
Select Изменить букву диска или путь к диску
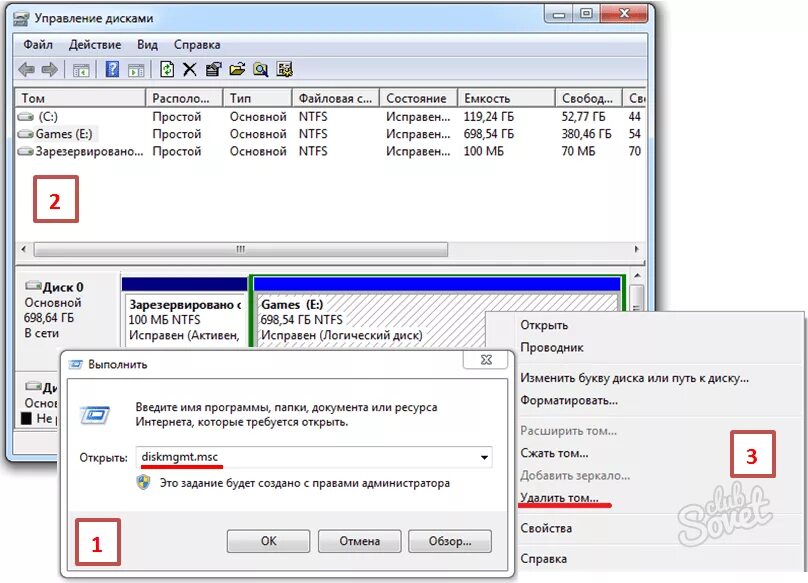634,378
